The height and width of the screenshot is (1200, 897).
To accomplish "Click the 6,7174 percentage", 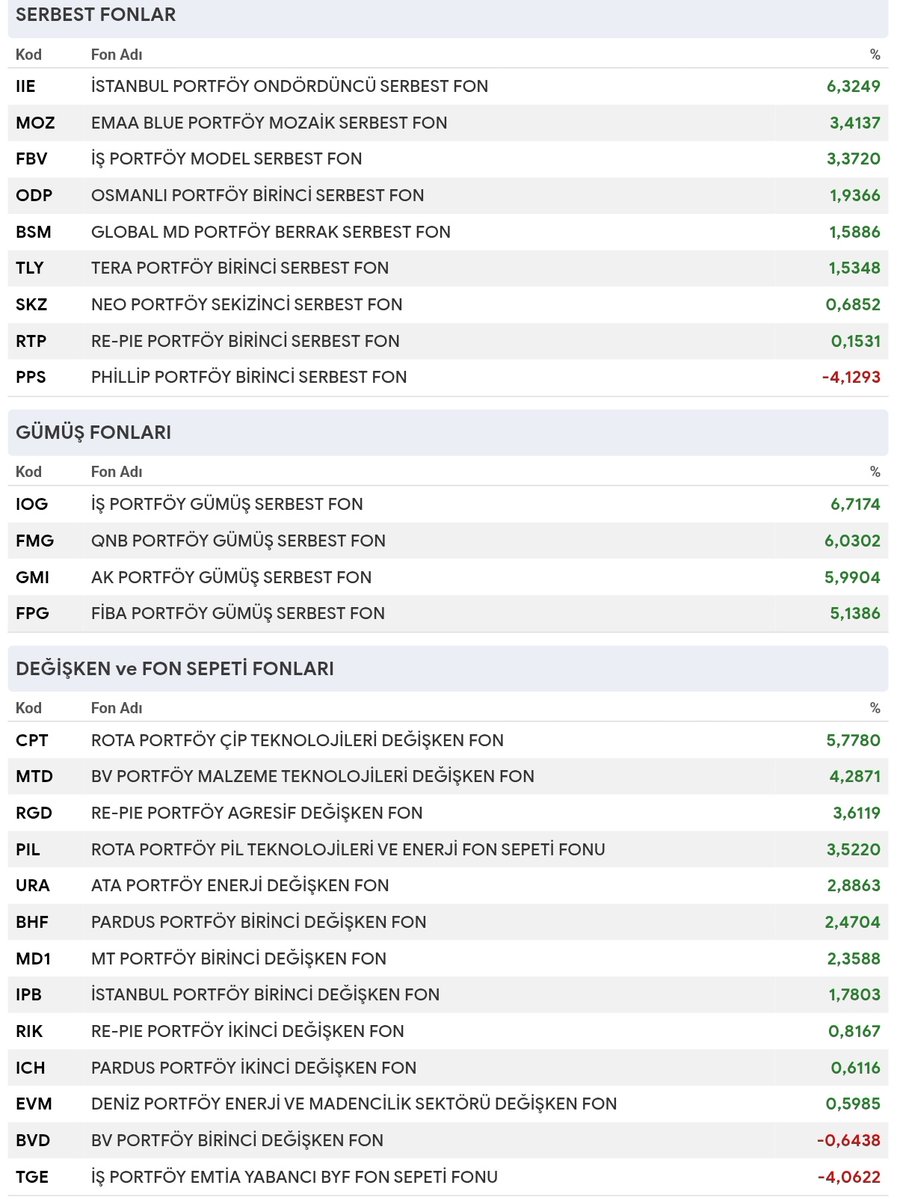I will (855, 504).
